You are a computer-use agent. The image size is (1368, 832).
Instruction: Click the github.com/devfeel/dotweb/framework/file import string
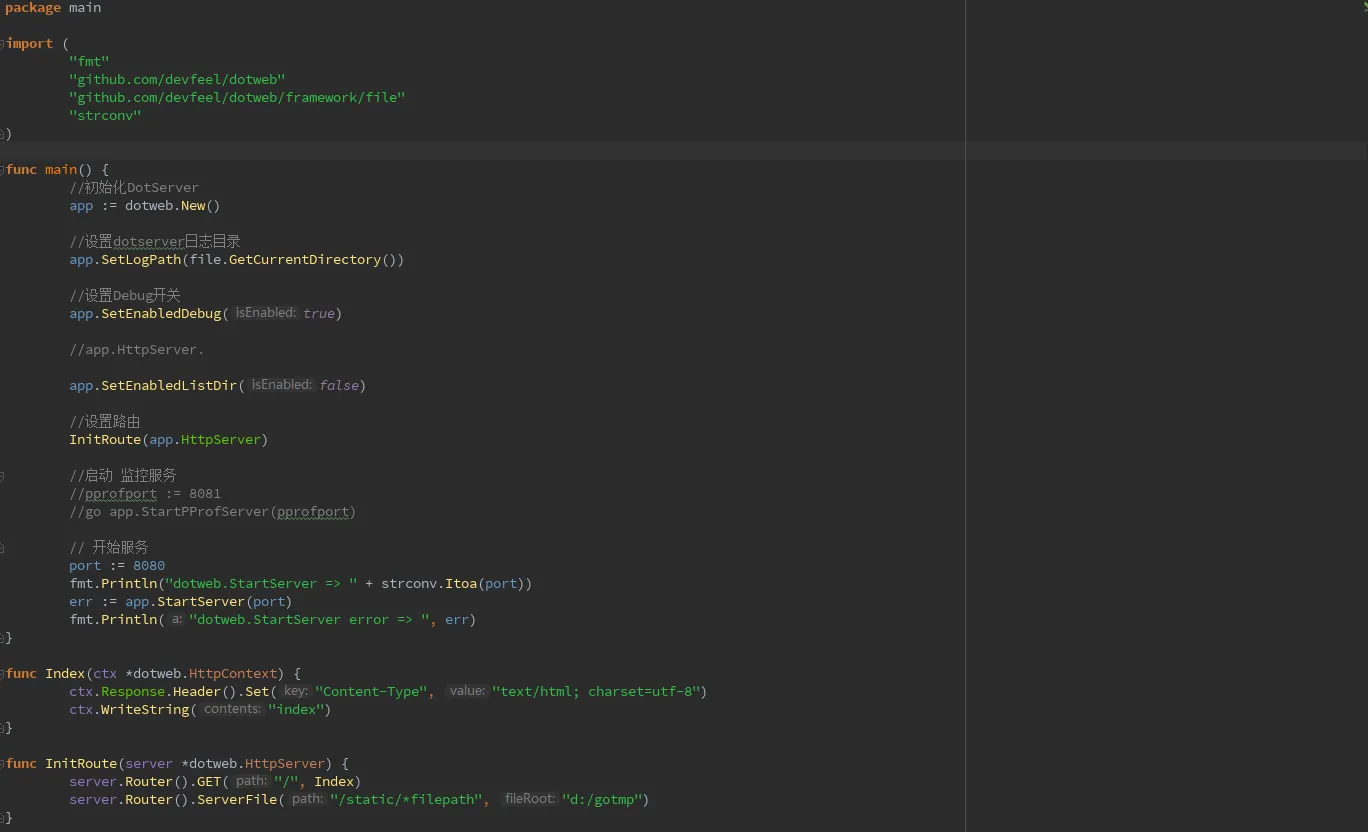pos(237,97)
